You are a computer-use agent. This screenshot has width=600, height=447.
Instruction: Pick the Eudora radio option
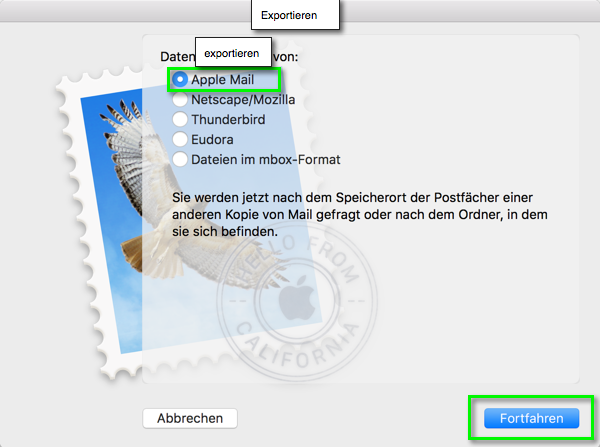(x=180, y=139)
